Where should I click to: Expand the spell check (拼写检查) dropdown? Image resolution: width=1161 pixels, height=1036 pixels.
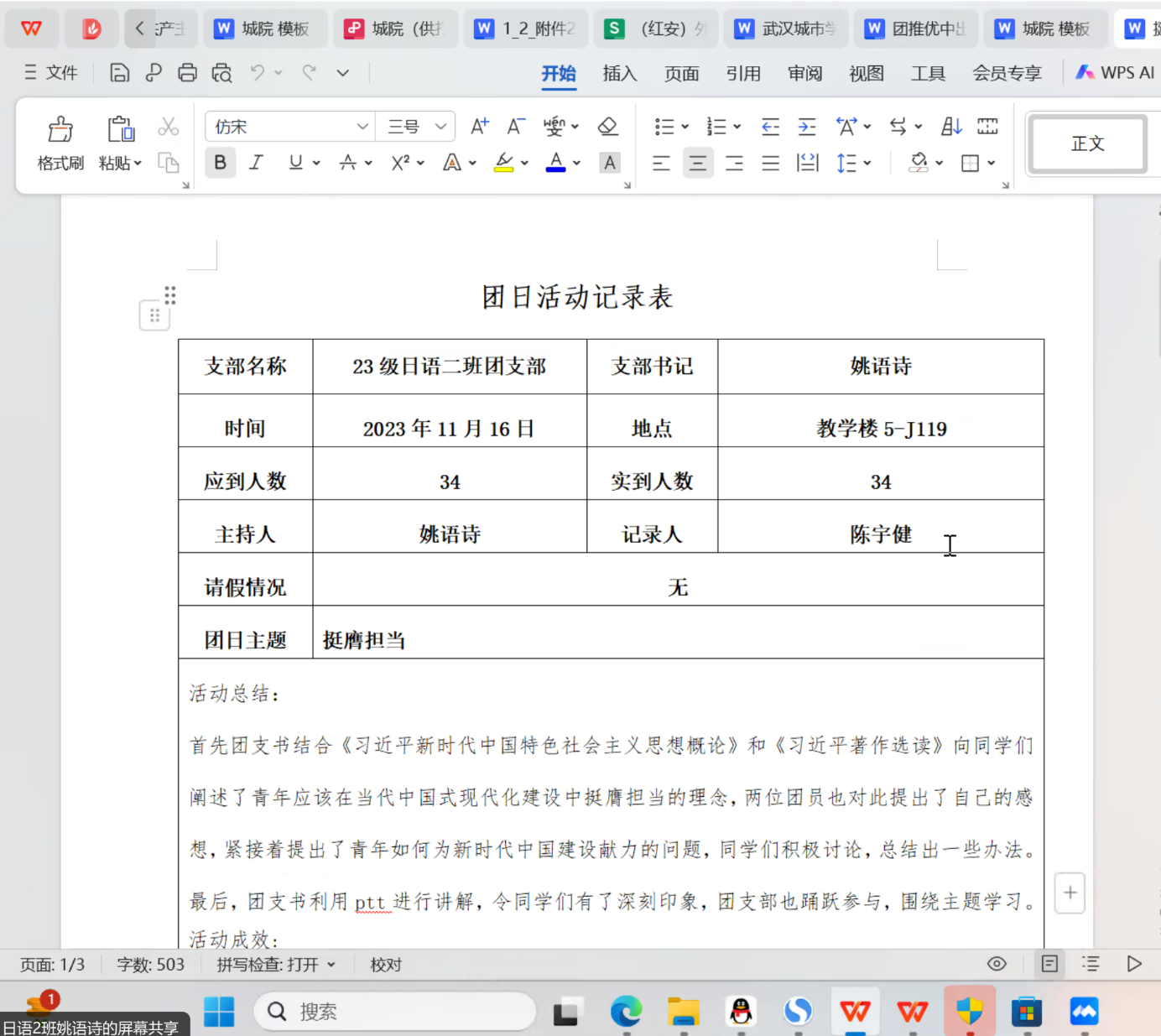tap(331, 965)
